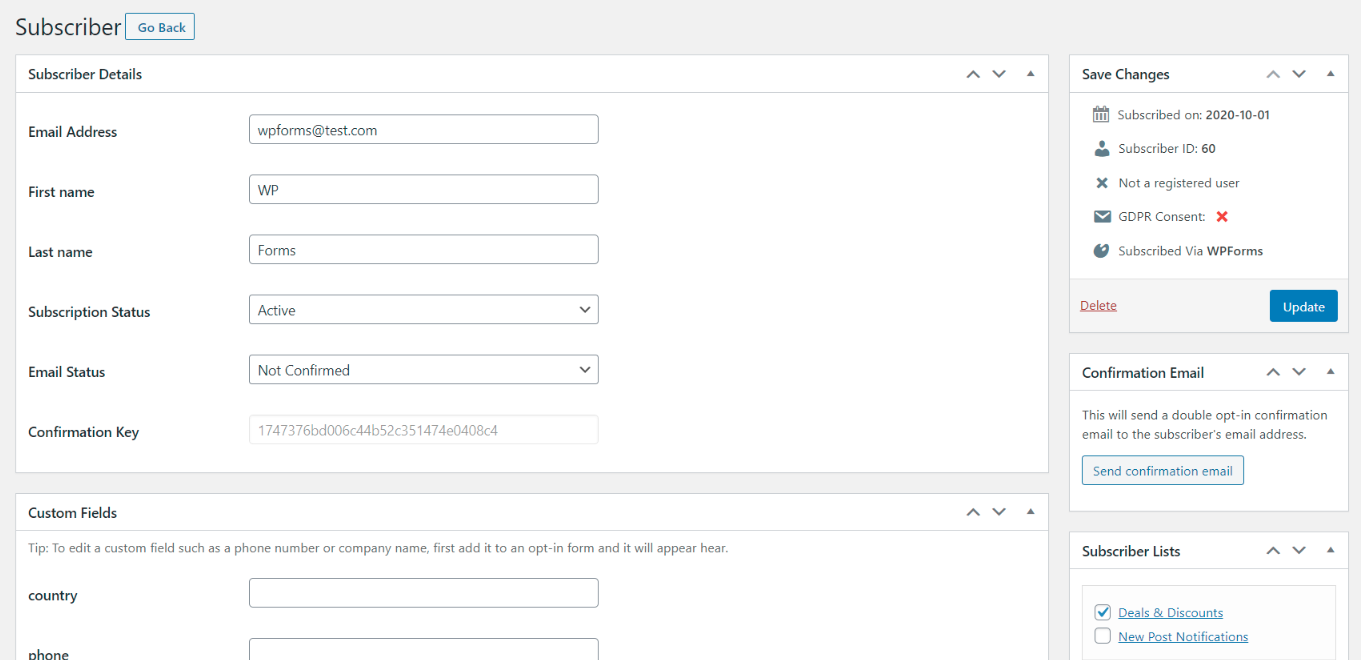Viewport: 1361px width, 660px height.
Task: Click the Subscriber Details panel title
Action: tap(85, 74)
